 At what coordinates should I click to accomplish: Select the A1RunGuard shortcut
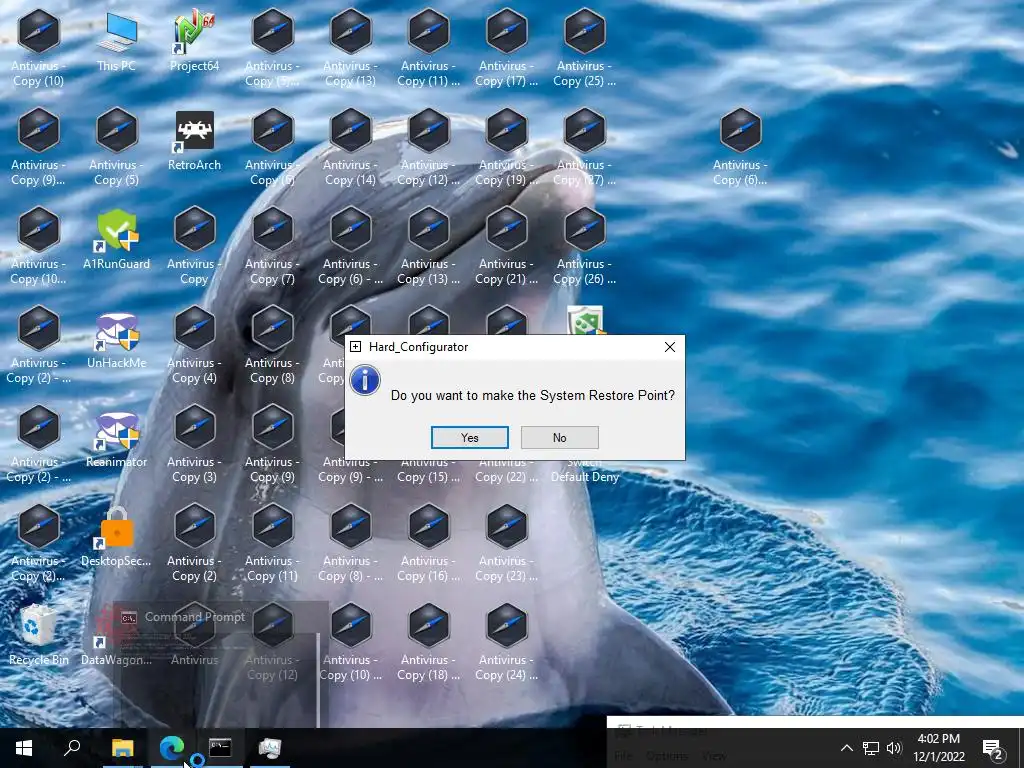tap(116, 240)
